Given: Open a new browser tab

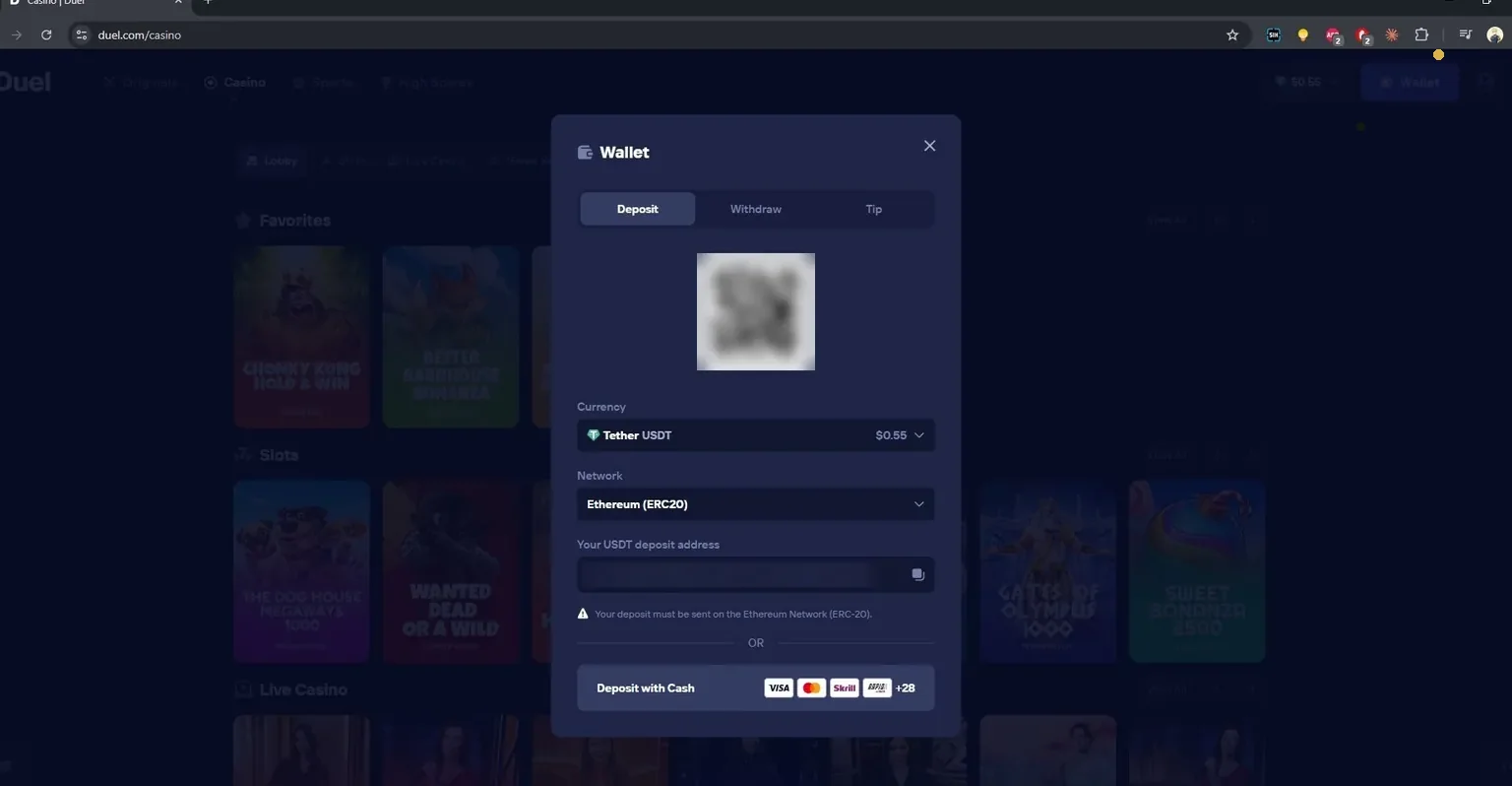Looking at the screenshot, I should (x=208, y=3).
